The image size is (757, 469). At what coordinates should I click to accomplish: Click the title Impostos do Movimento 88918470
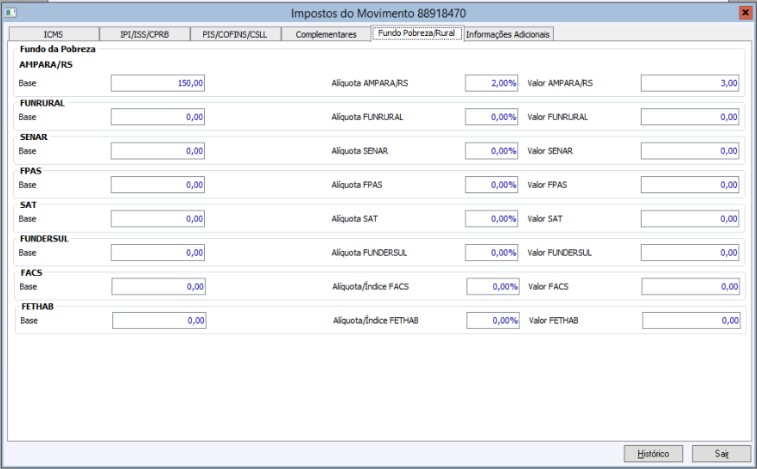(378, 13)
